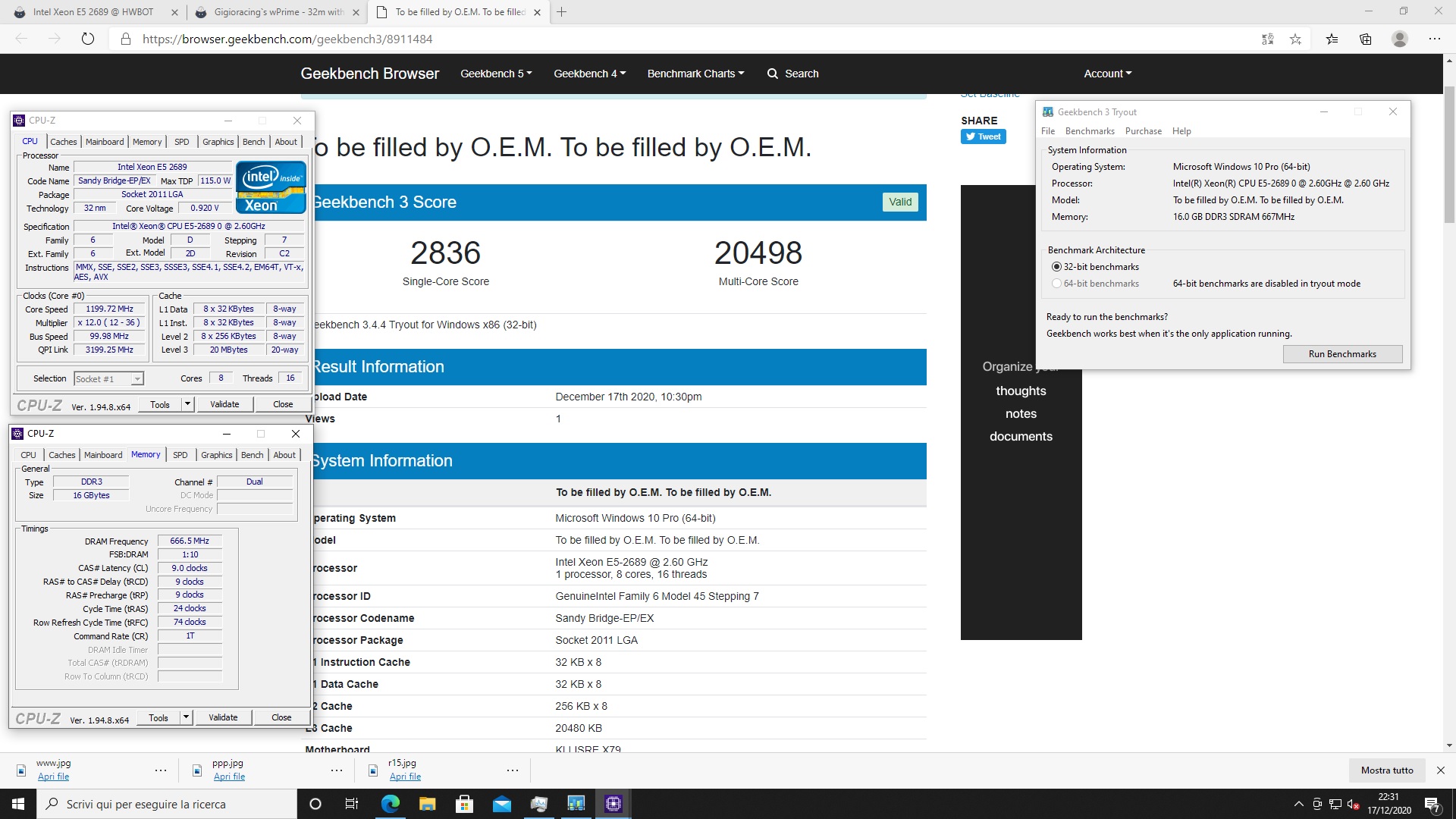The image size is (1456, 819).
Task: Open Socket #1 selection combo box
Action: [108, 378]
